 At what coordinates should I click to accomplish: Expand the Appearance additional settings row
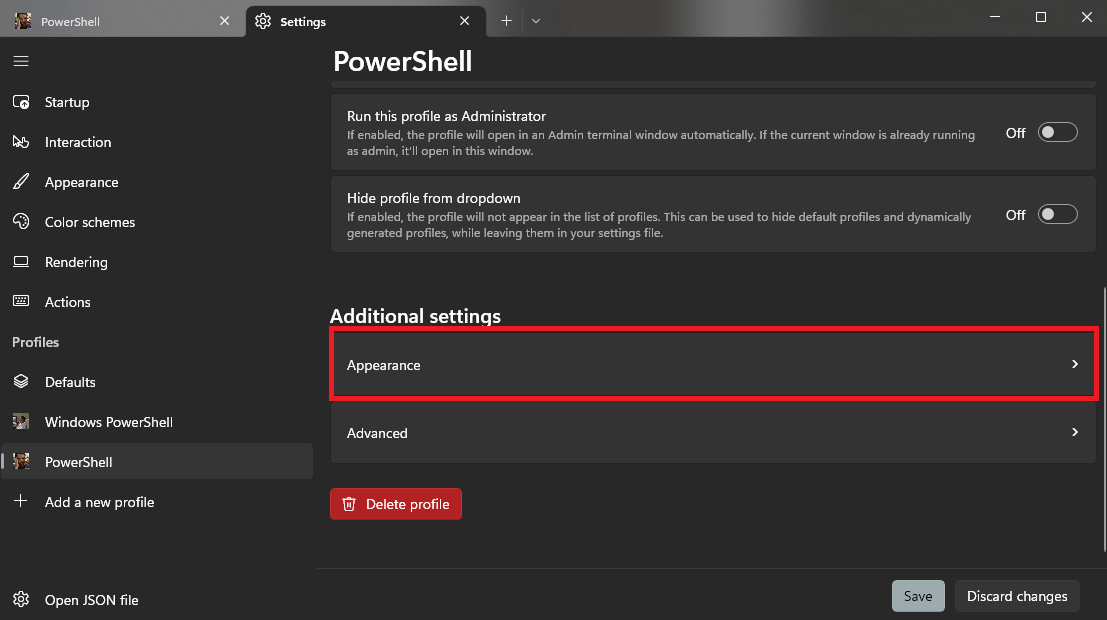(713, 364)
